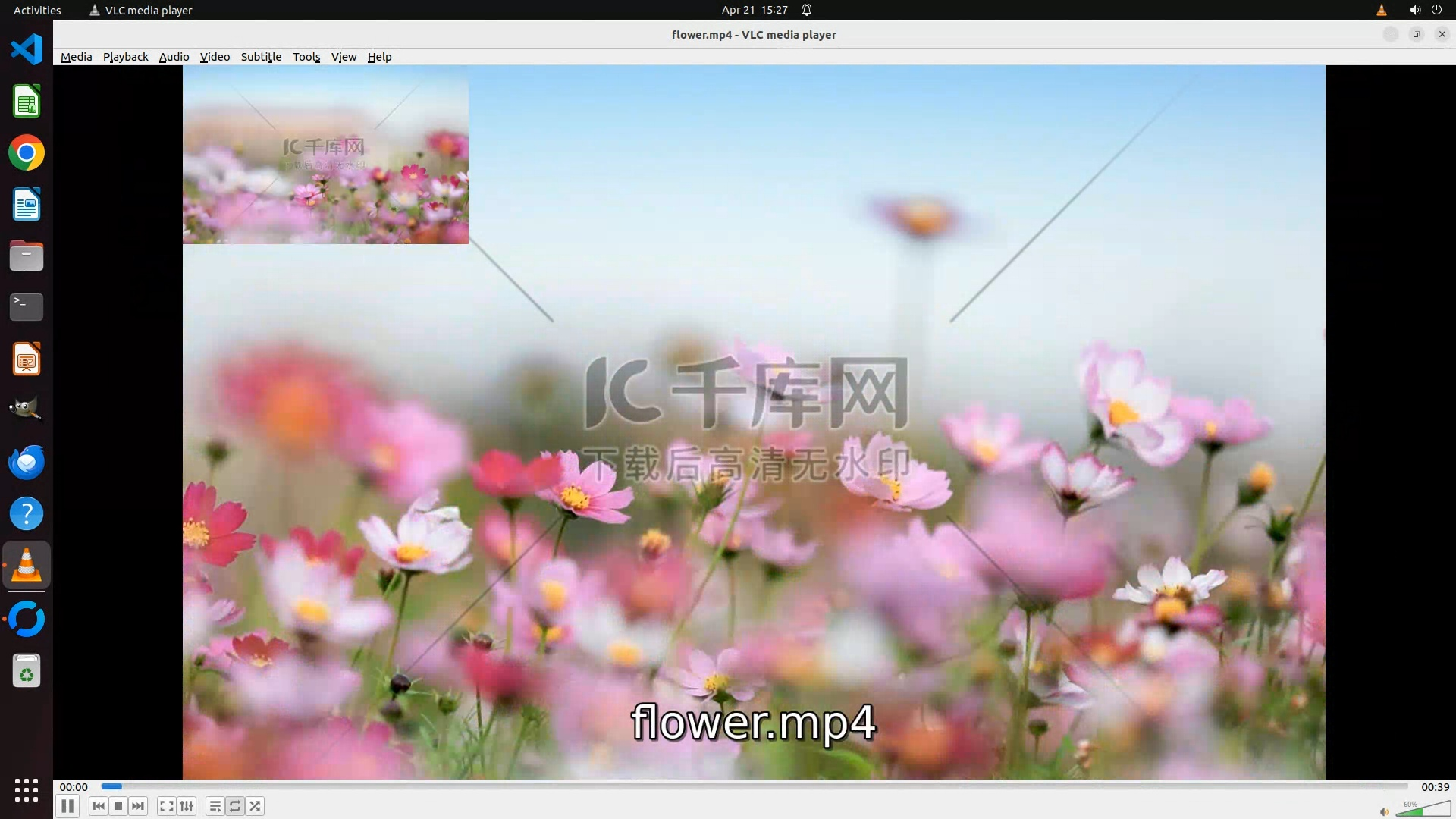Mute audio via speaker icon
The image size is (1456, 819).
(x=1384, y=811)
